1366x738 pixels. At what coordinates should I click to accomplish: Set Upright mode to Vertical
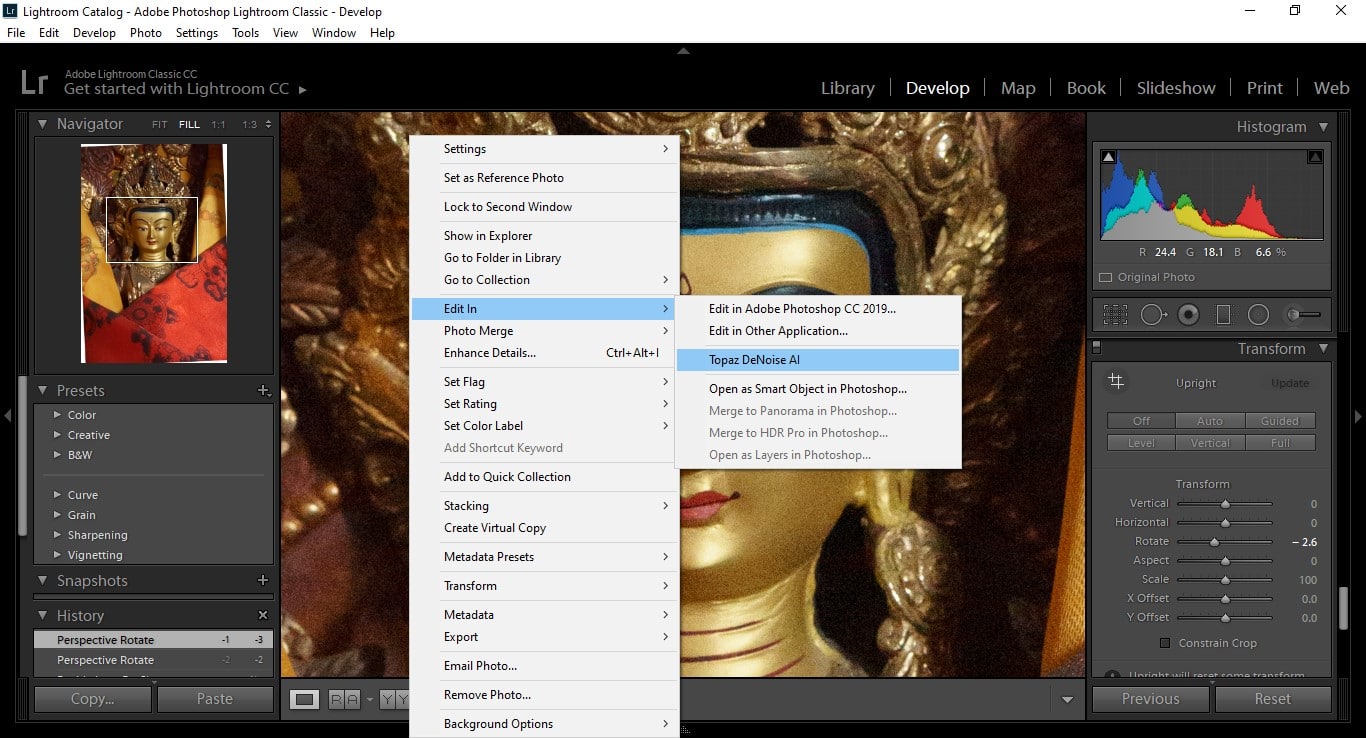[1210, 443]
